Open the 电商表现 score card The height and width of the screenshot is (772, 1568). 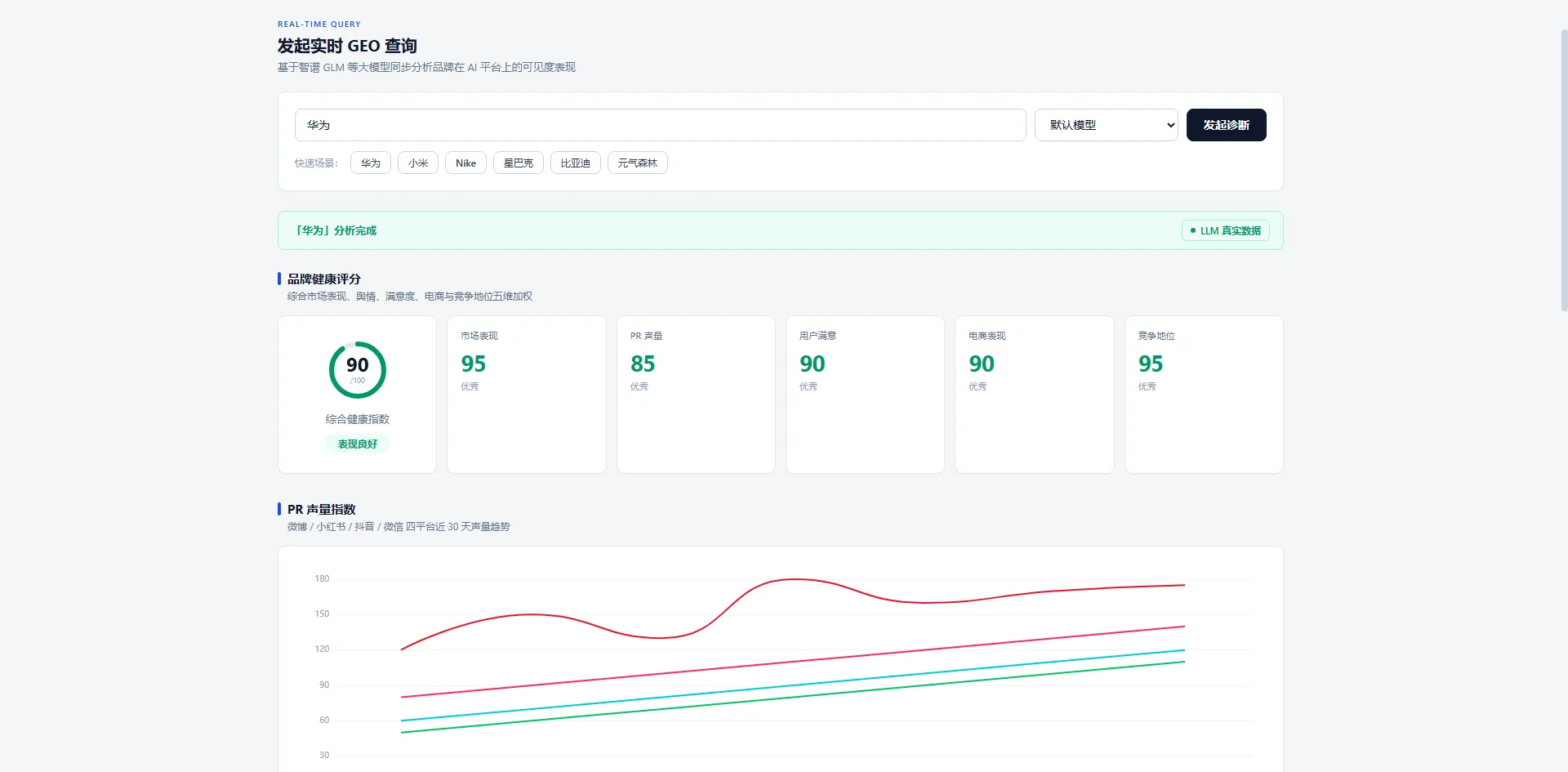click(1035, 395)
